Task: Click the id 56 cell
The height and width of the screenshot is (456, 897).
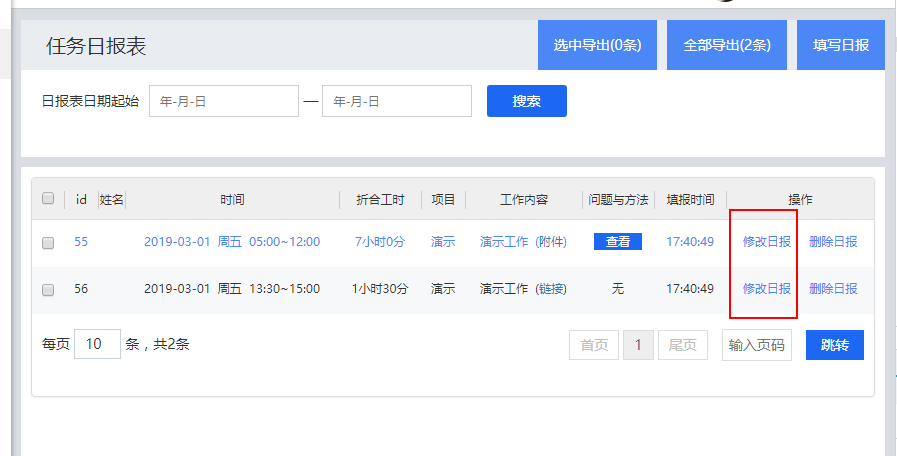Action: [81, 288]
